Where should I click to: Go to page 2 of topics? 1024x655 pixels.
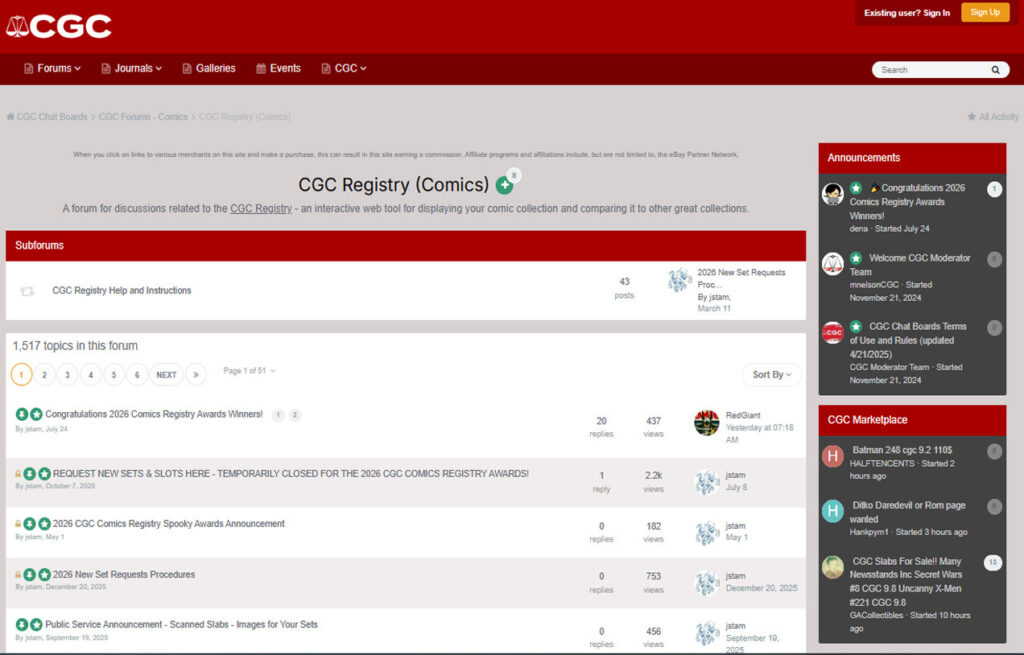[x=44, y=375]
